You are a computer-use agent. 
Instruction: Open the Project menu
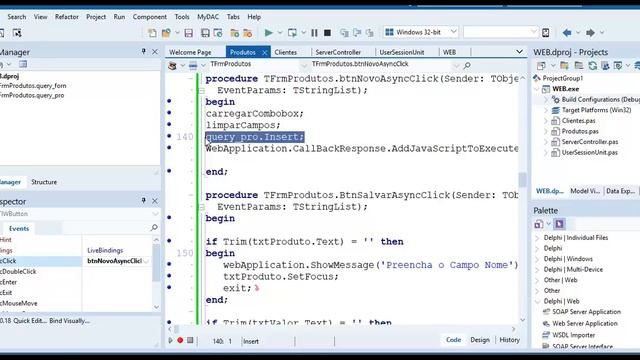click(x=96, y=17)
